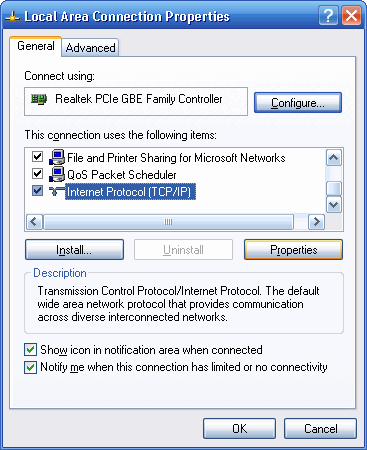Toggle Show icon in notification area checkbox

(30, 350)
